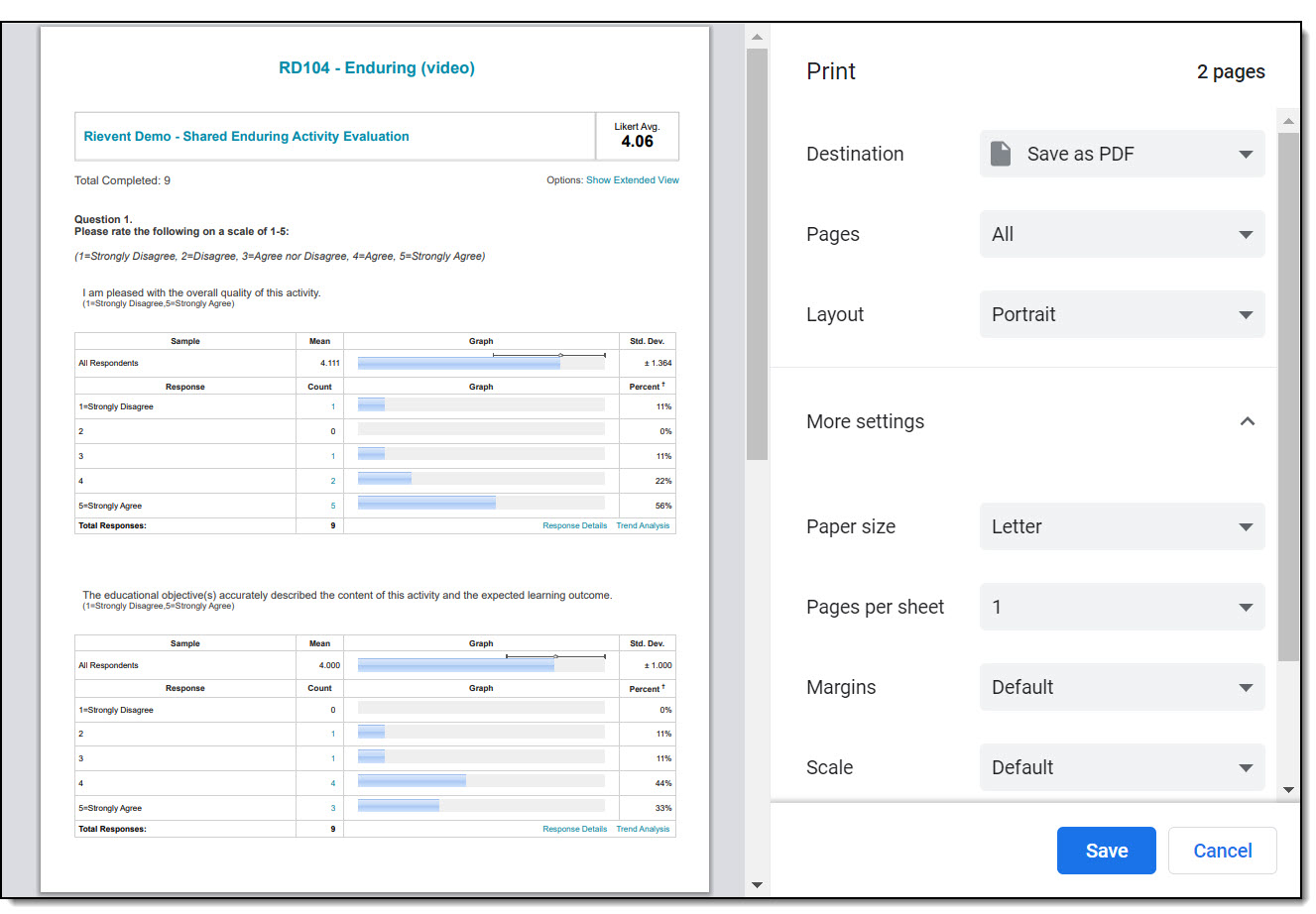Viewport: 1316px width, 914px height.
Task: Open the Pages per sheet dropdown
Action: click(x=1122, y=607)
